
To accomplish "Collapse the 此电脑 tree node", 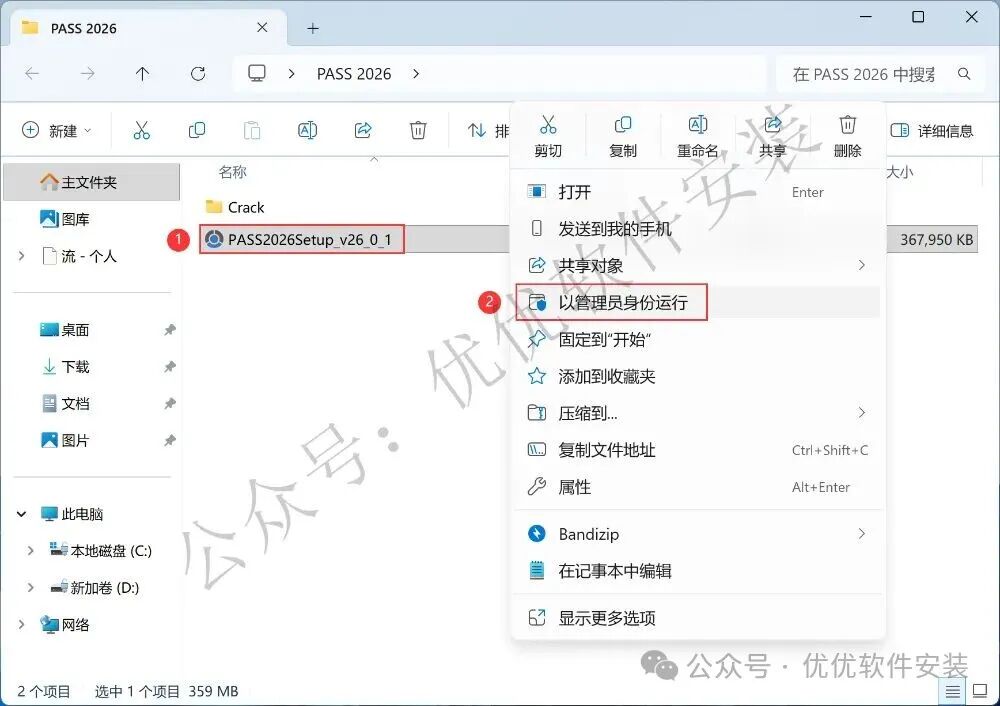I will tap(22, 513).
